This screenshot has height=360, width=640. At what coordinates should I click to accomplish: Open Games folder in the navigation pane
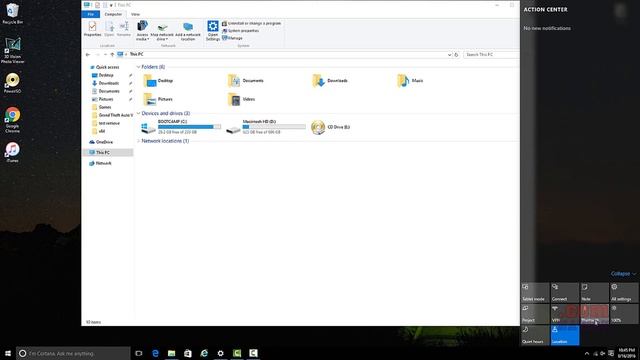(104, 107)
